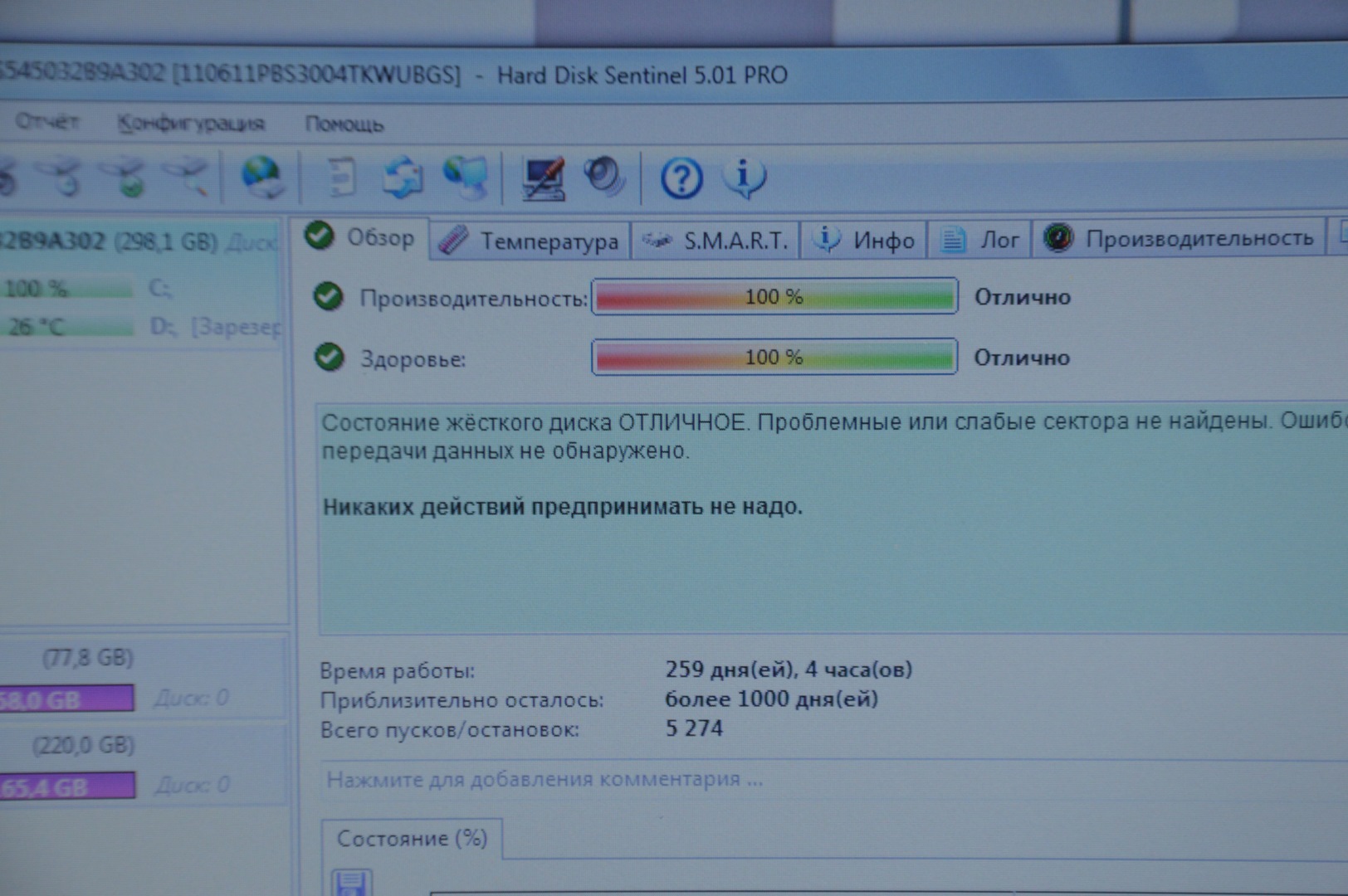Open the Состояние (%) tab

click(x=412, y=839)
